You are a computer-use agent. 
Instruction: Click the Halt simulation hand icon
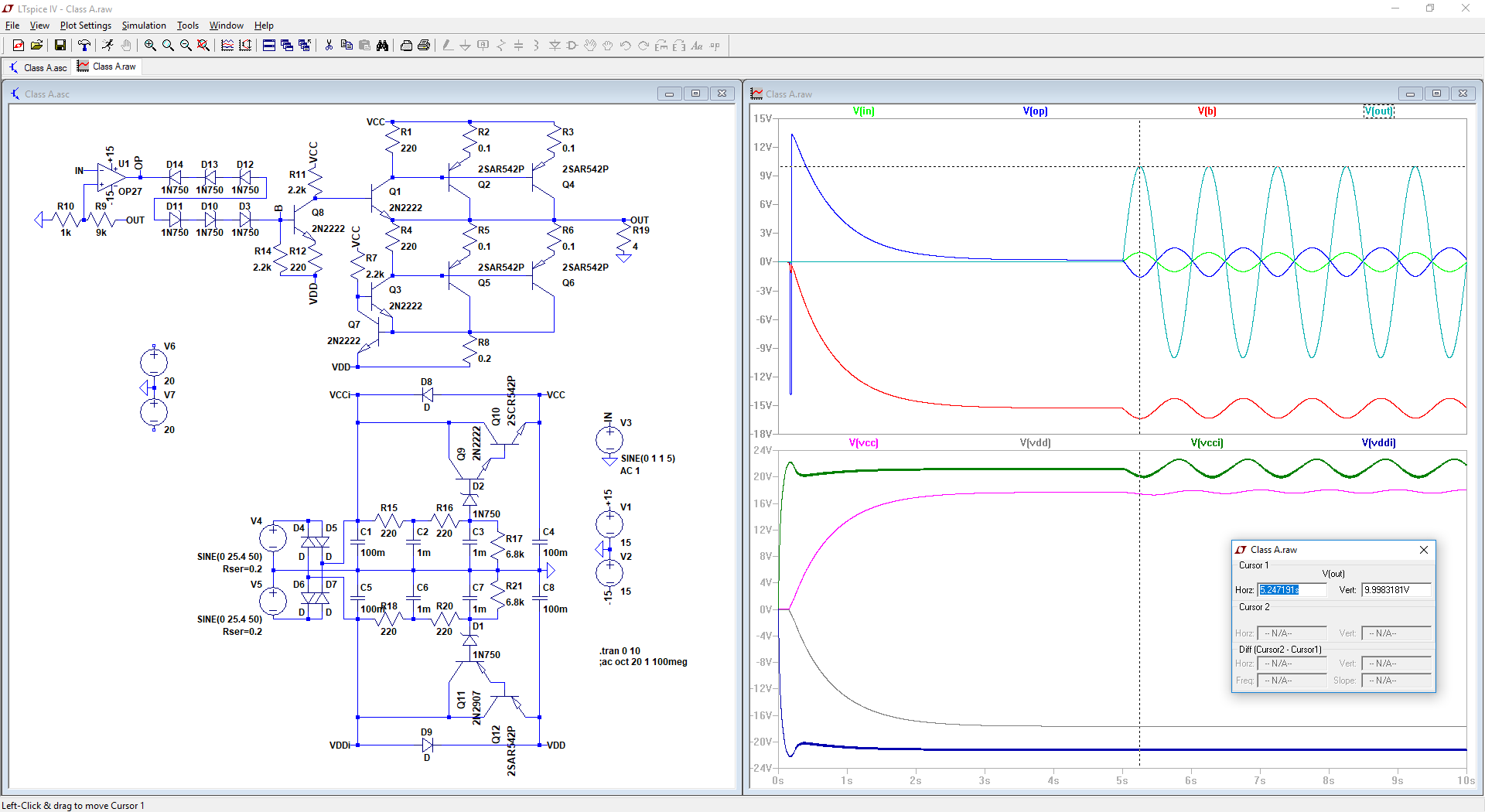click(126, 46)
